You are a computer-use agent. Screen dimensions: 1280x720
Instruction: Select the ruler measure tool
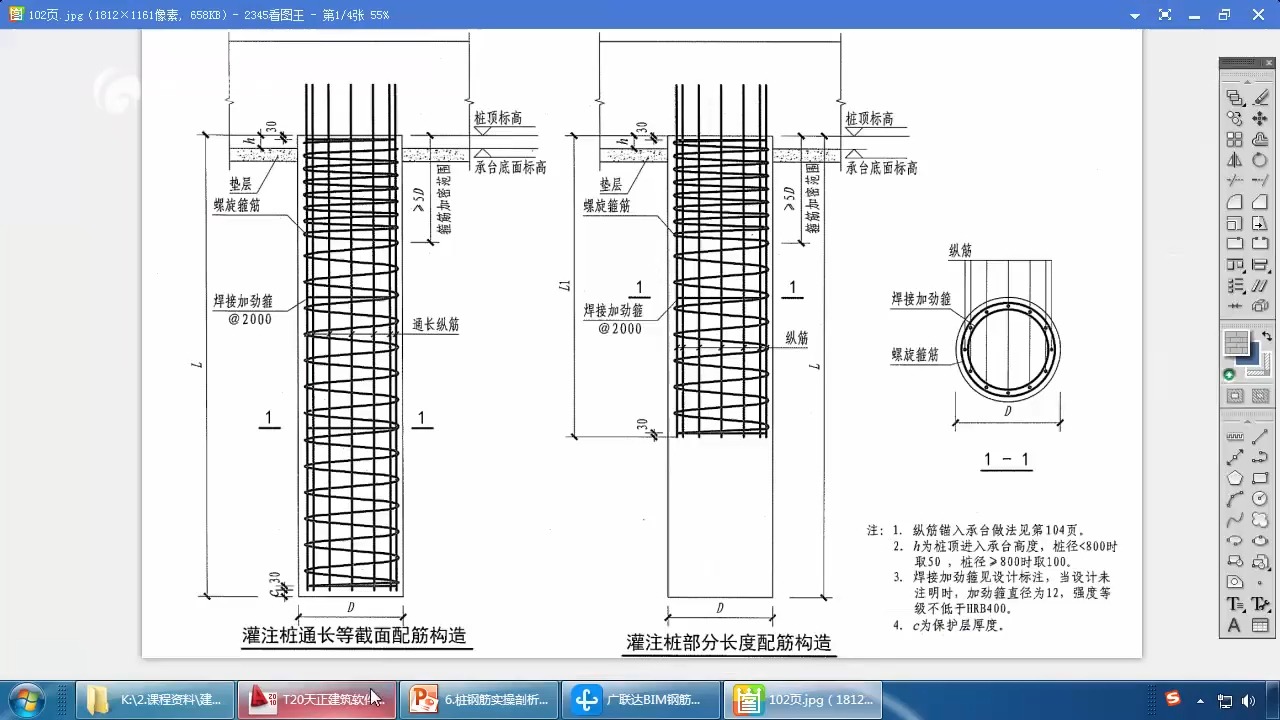point(1233,436)
